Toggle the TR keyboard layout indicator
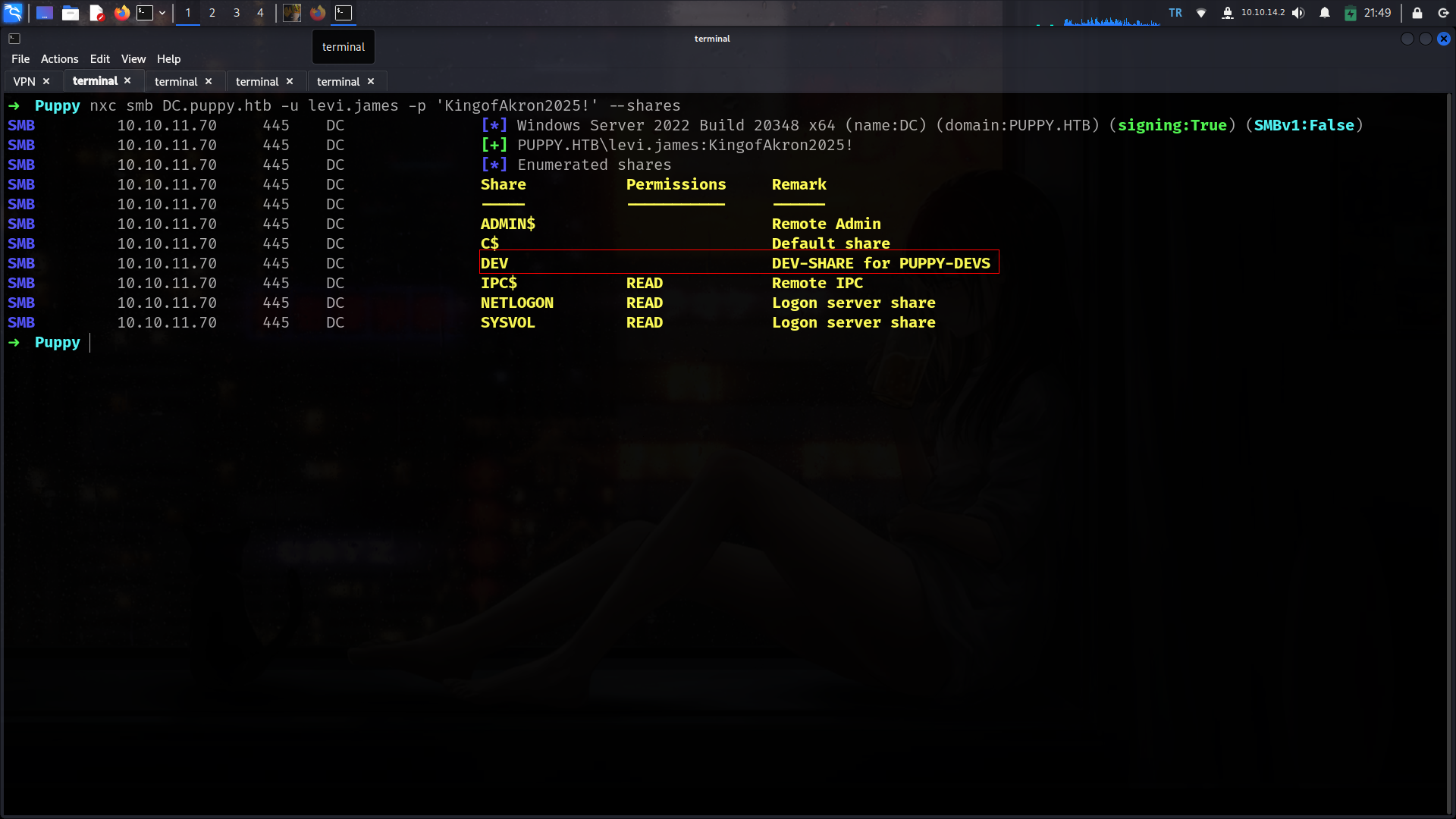1456x819 pixels. pyautogui.click(x=1175, y=13)
